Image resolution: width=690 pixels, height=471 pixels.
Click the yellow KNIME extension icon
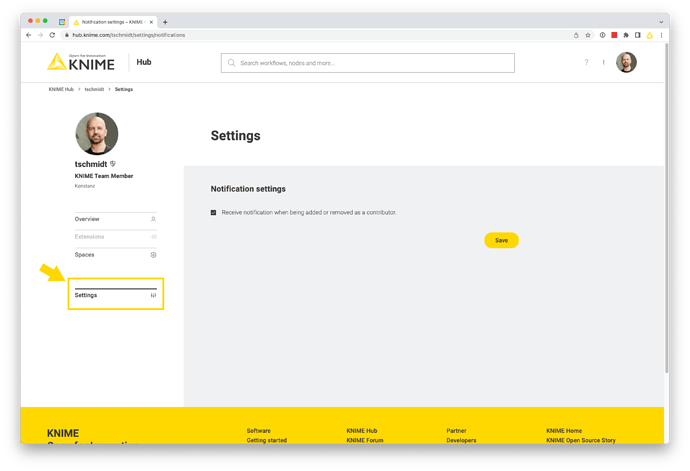[x=650, y=35]
